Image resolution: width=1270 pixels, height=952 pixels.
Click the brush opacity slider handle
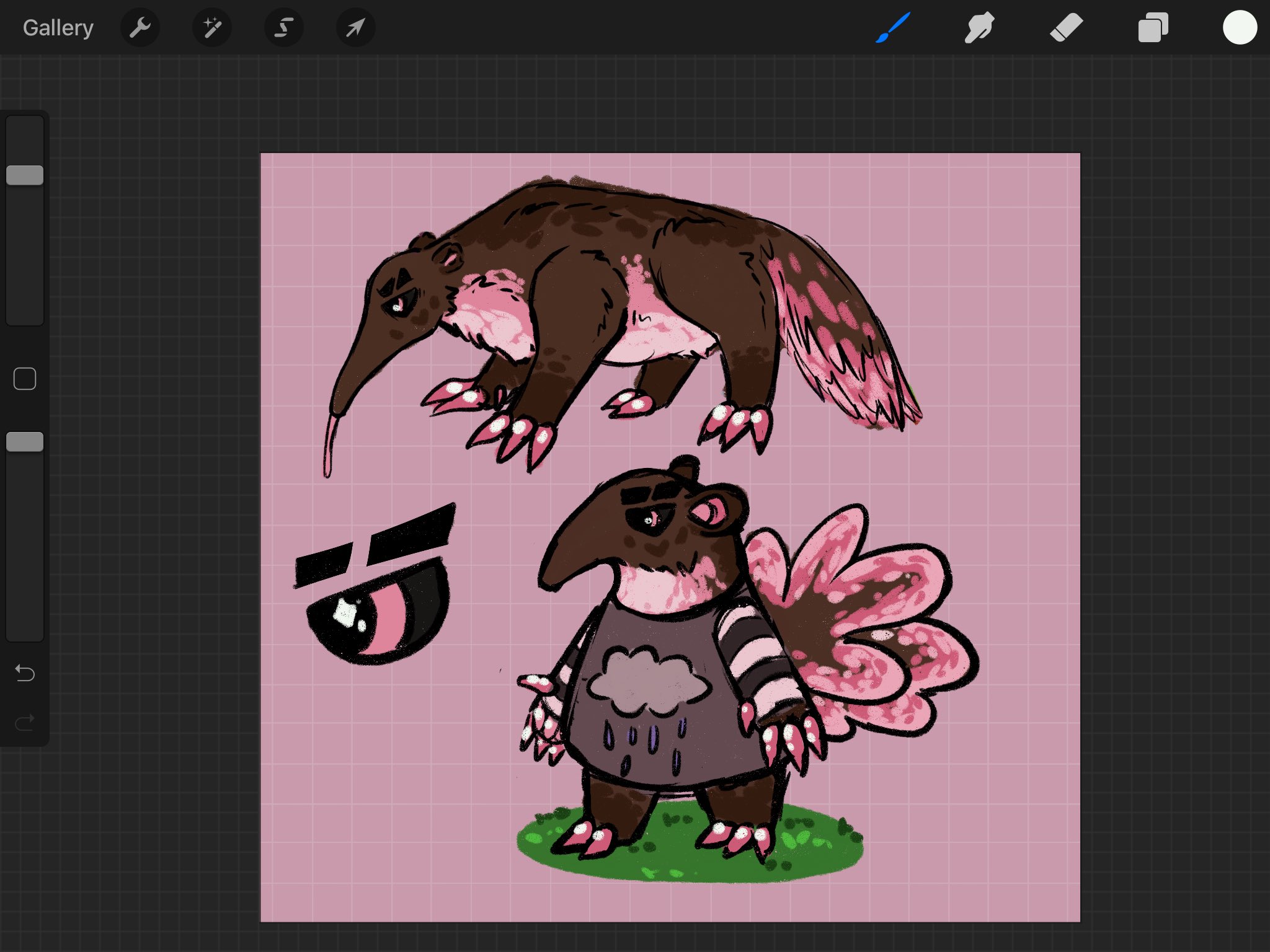pos(25,443)
